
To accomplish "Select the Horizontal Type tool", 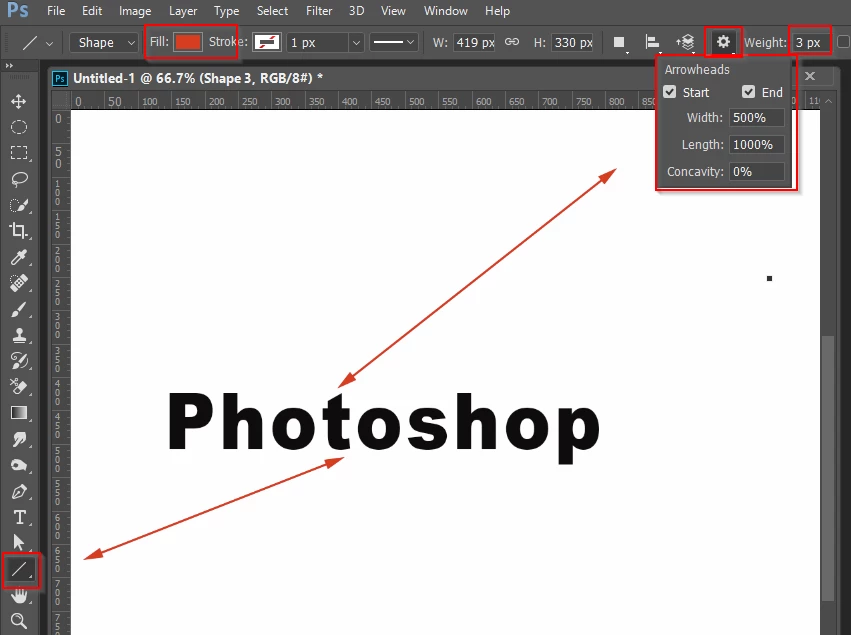I will click(x=19, y=517).
